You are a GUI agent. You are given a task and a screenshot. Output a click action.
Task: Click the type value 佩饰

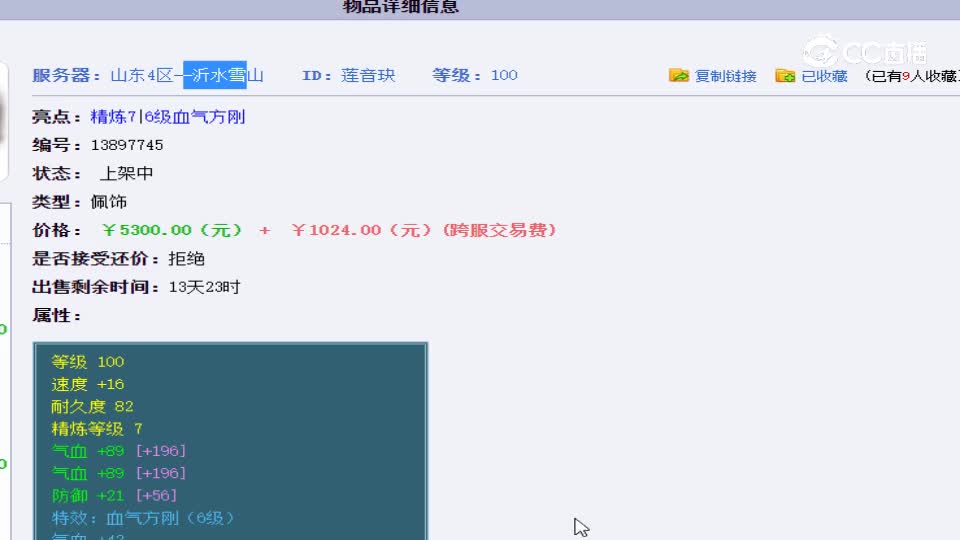[x=109, y=201]
